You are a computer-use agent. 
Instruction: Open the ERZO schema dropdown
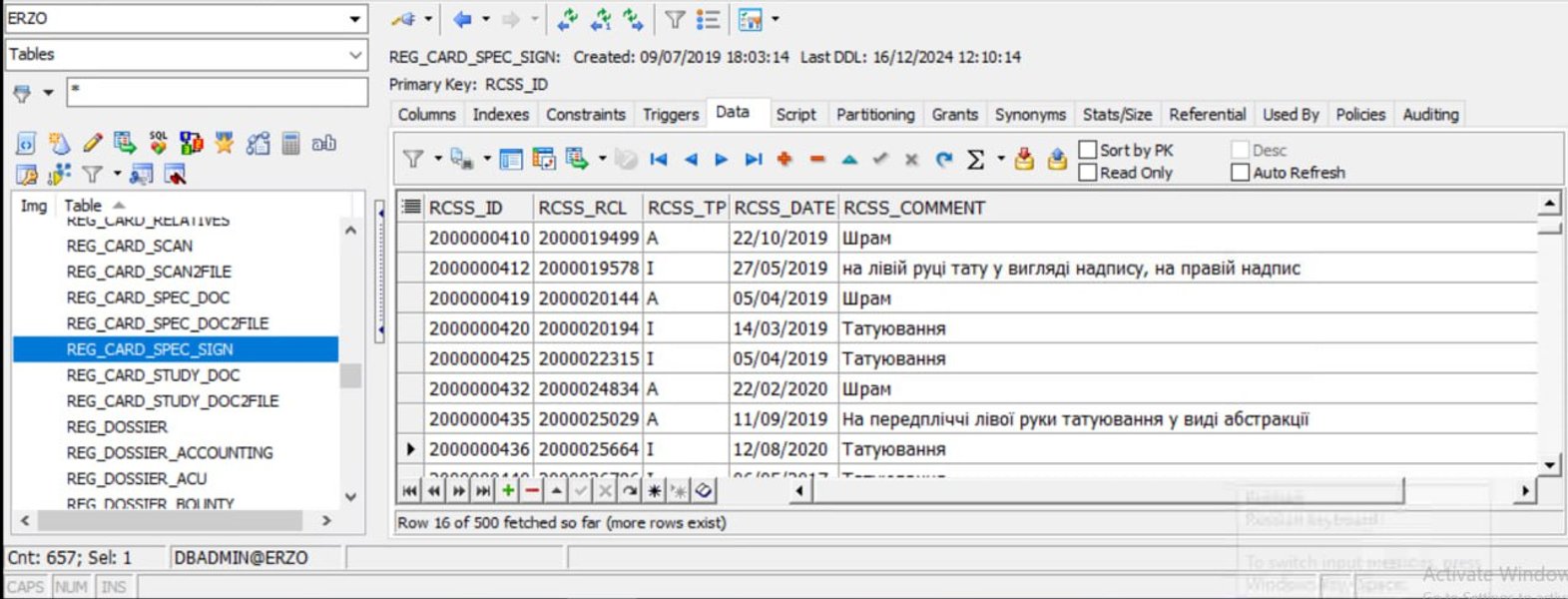pyautogui.click(x=354, y=19)
